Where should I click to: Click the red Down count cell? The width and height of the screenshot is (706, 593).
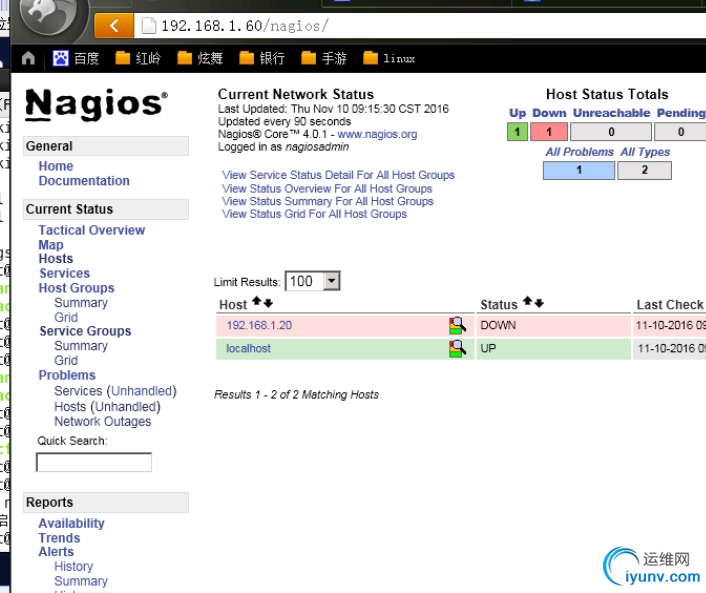549,132
